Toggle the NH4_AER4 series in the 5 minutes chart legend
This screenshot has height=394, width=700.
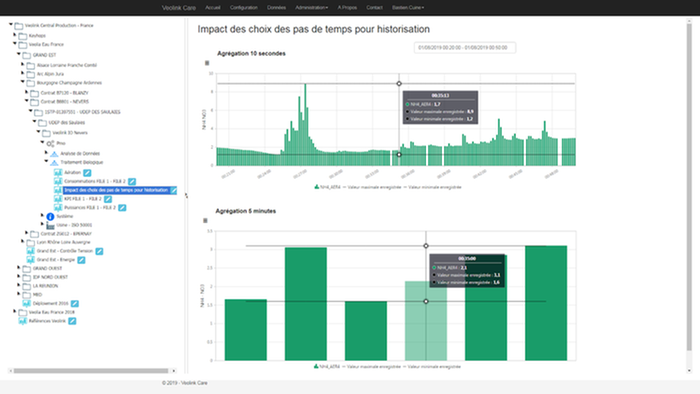[327, 366]
